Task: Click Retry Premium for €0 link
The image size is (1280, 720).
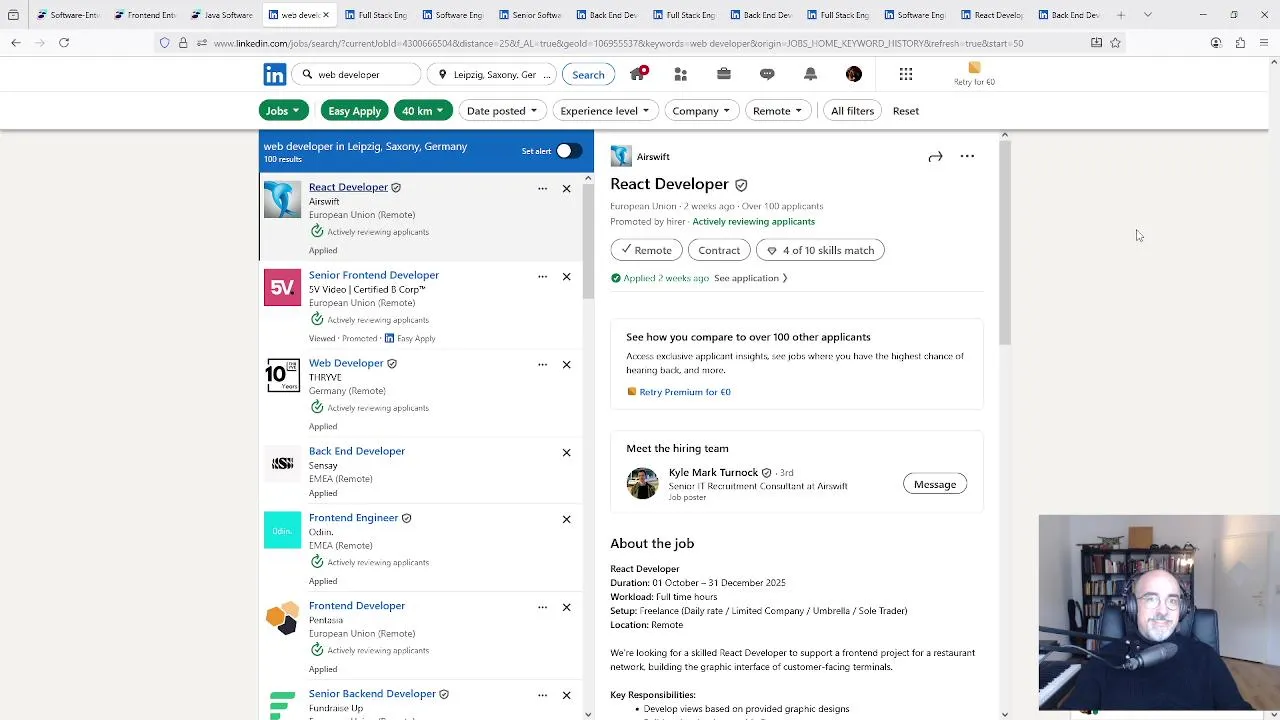Action: tap(684, 392)
